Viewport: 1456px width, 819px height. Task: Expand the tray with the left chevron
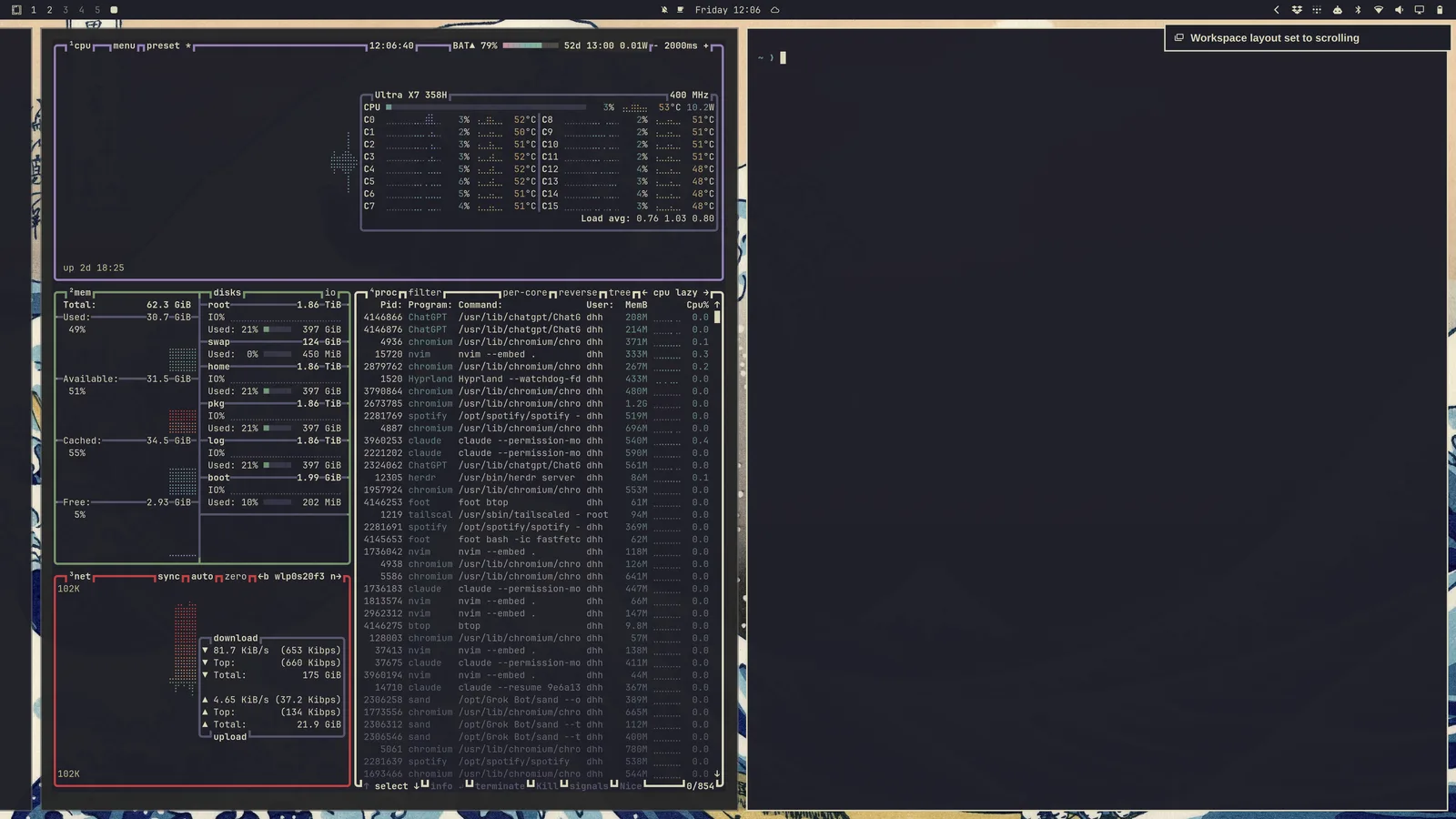click(x=1276, y=10)
